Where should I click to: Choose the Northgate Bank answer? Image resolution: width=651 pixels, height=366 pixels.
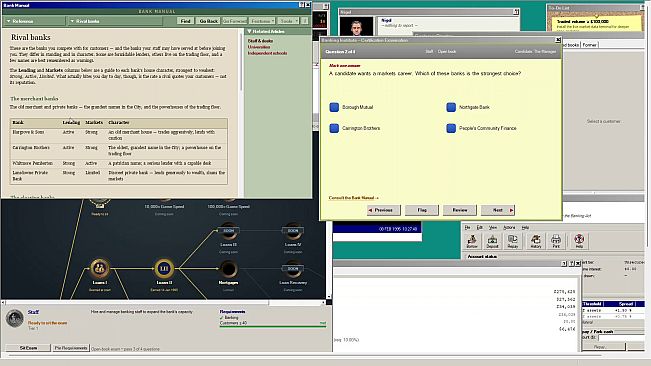[451, 107]
